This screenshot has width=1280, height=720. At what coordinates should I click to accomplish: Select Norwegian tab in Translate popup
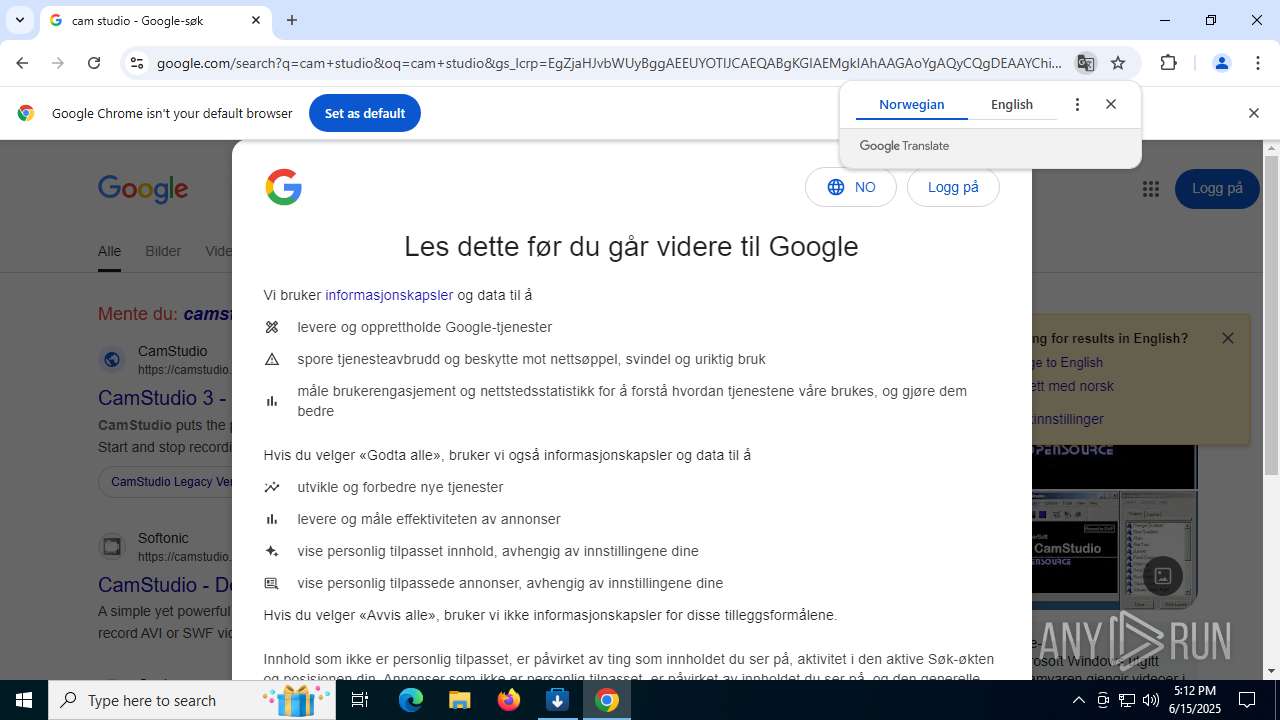(x=911, y=104)
